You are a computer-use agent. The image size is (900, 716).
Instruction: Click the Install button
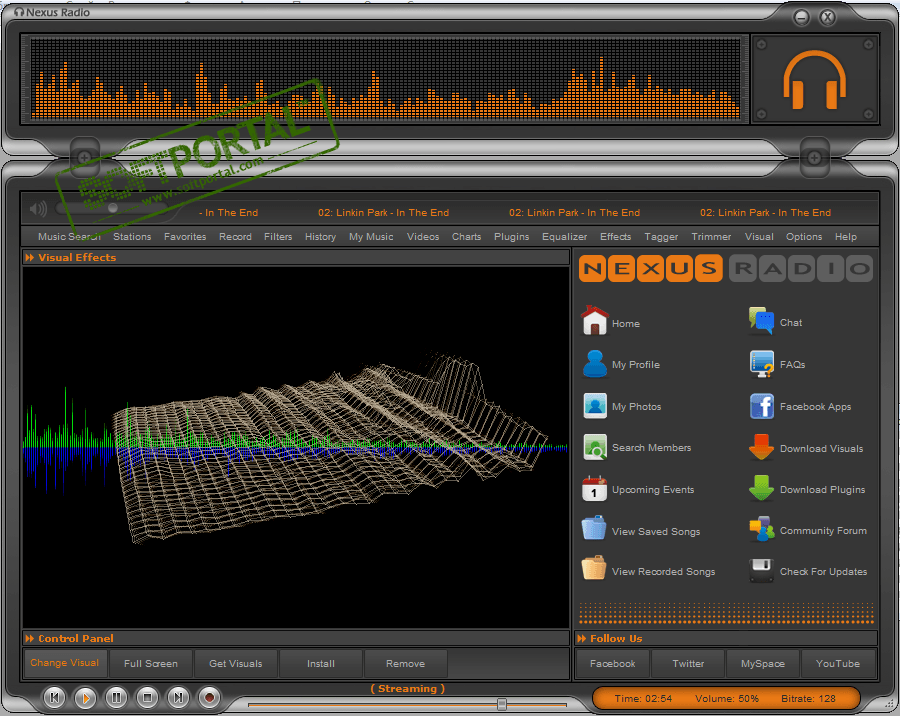(x=320, y=663)
